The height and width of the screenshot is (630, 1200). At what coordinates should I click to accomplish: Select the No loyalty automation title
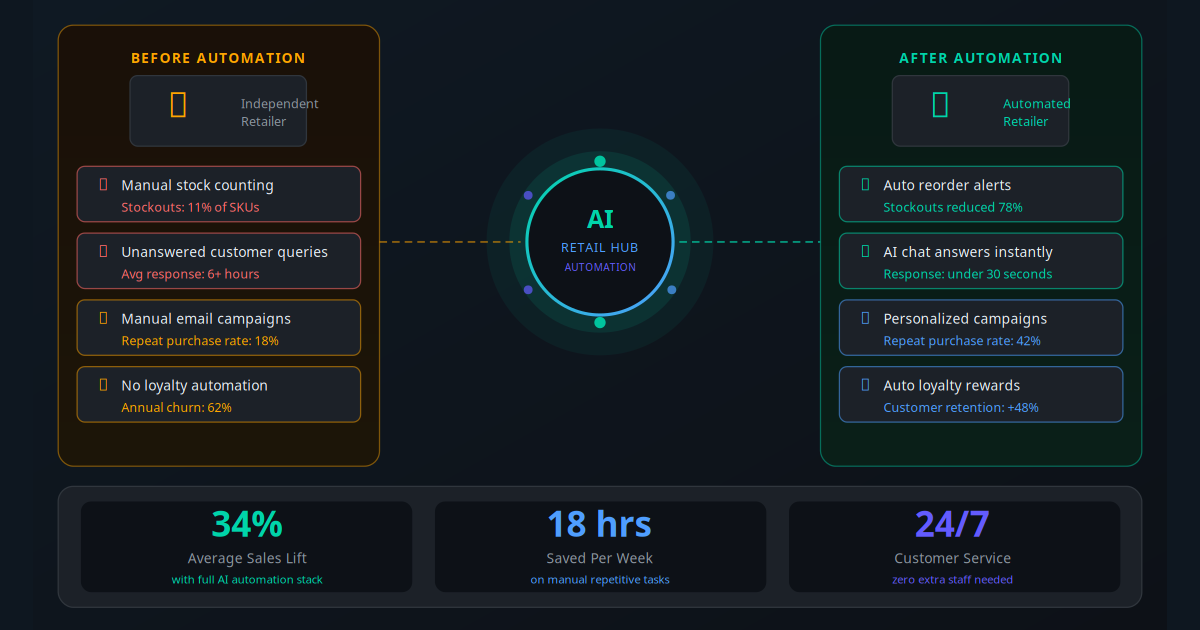194,386
